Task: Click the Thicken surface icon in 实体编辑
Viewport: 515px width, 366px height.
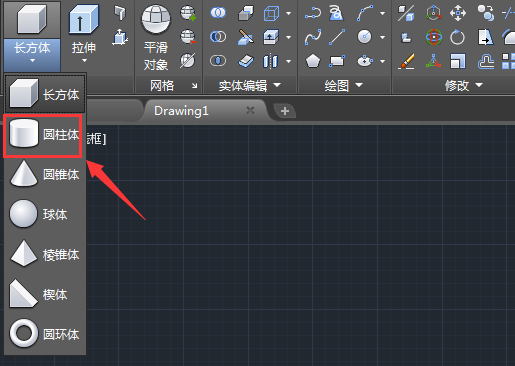Action: [246, 61]
